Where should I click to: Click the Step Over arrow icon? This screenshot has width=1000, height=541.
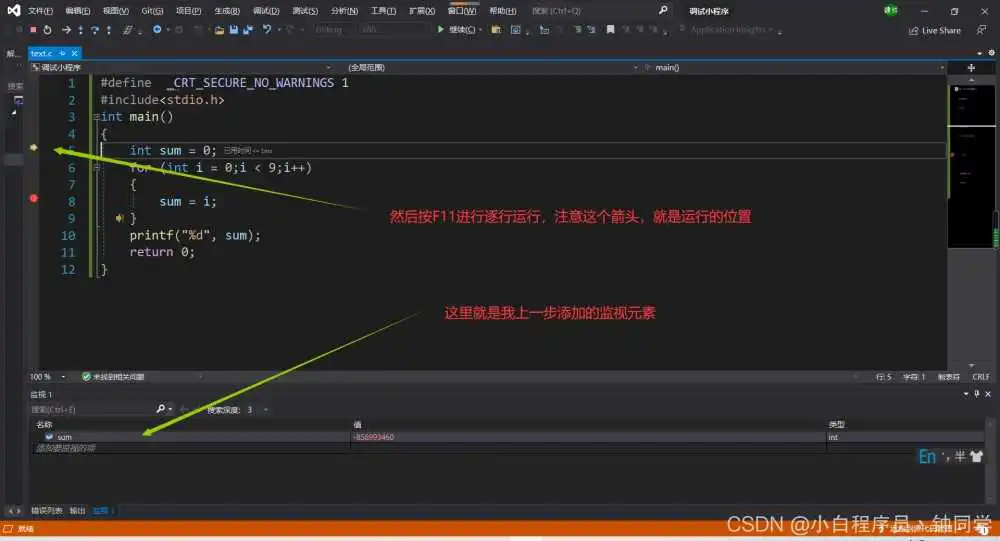pyautogui.click(x=94, y=30)
